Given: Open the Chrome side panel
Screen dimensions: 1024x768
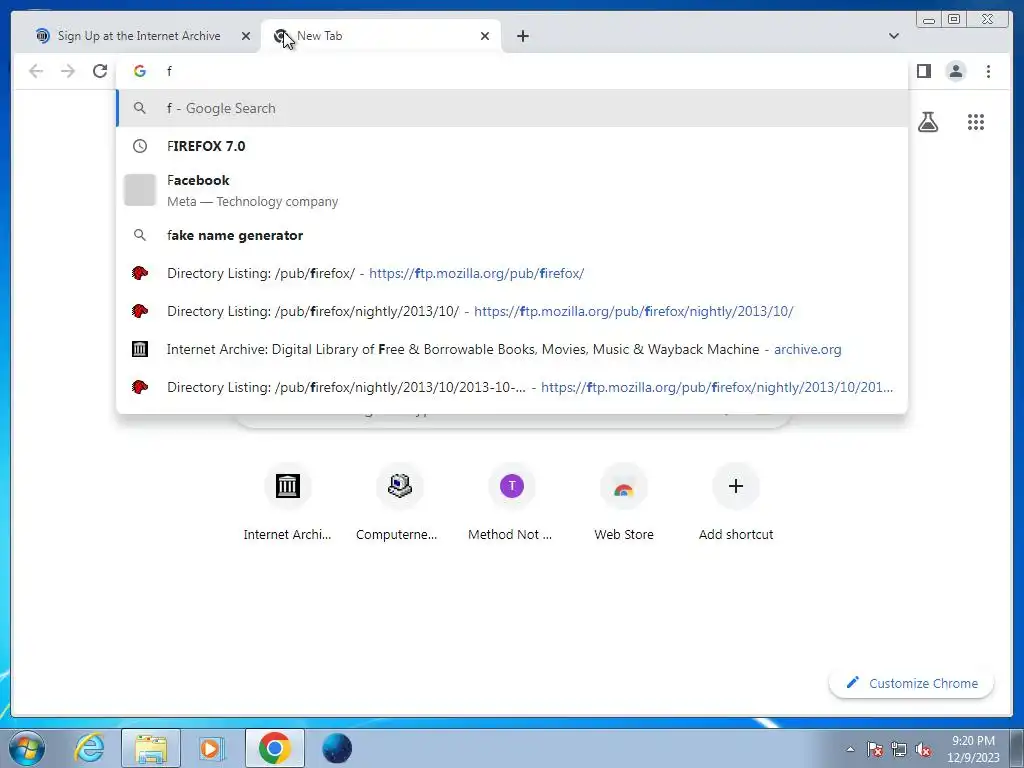Looking at the screenshot, I should 923,71.
